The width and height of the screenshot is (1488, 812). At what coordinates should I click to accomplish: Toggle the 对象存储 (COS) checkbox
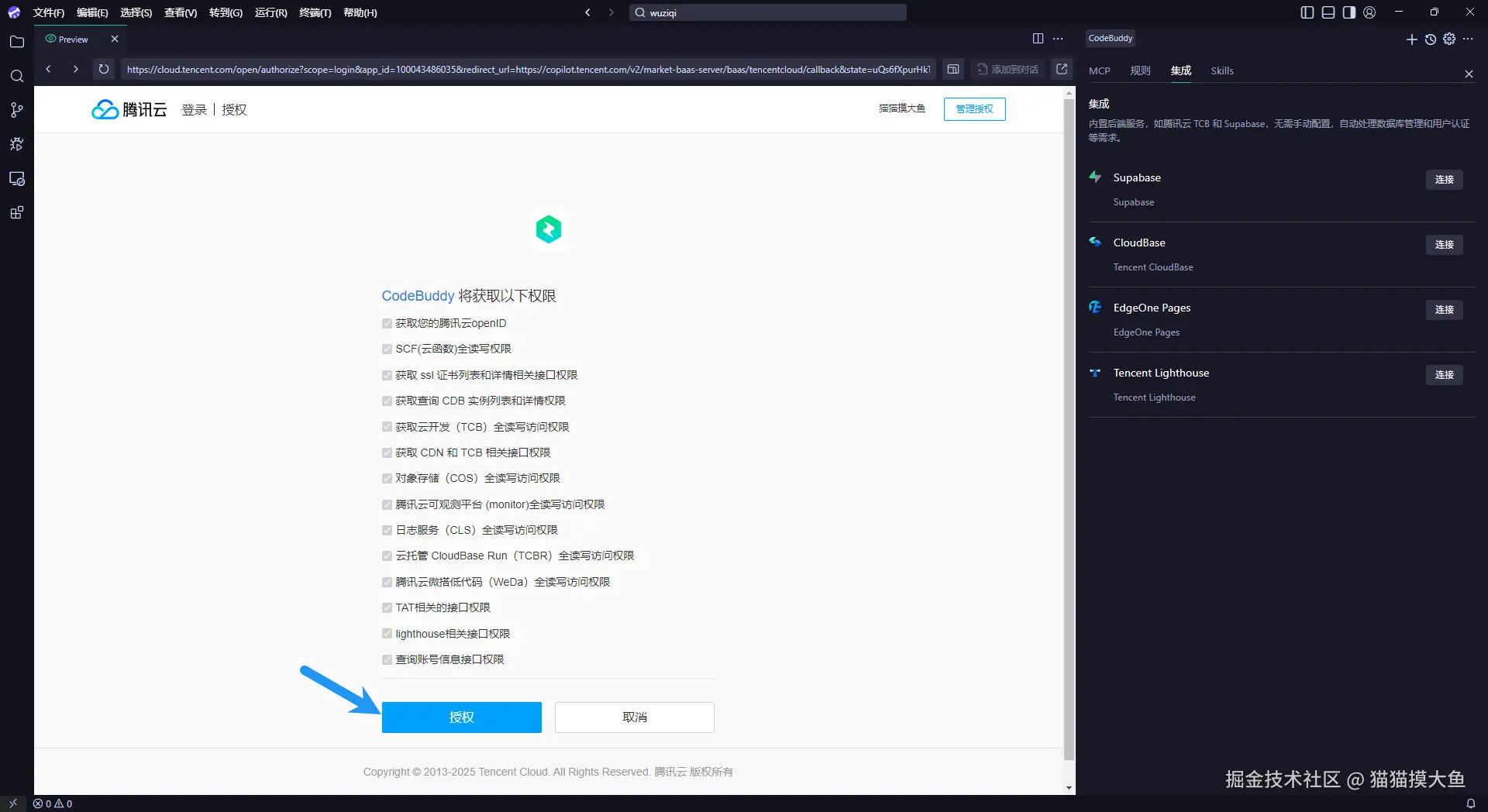(387, 479)
